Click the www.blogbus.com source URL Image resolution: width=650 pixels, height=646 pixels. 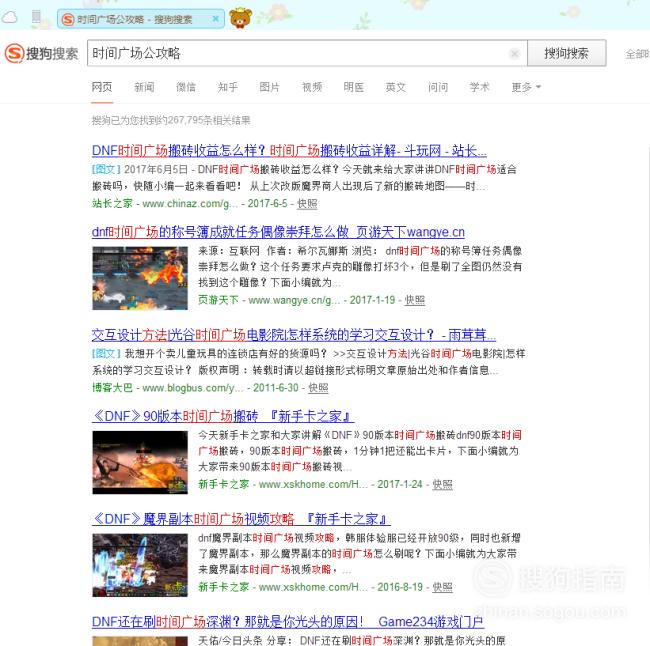tap(193, 388)
